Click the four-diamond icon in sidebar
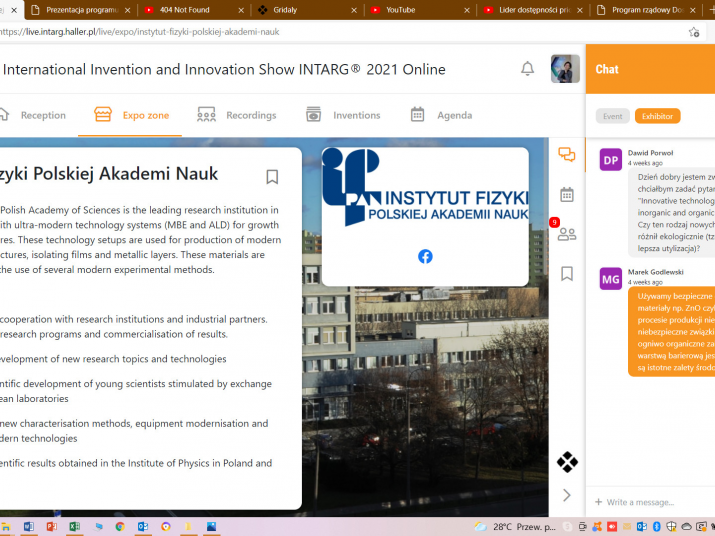 tap(567, 462)
